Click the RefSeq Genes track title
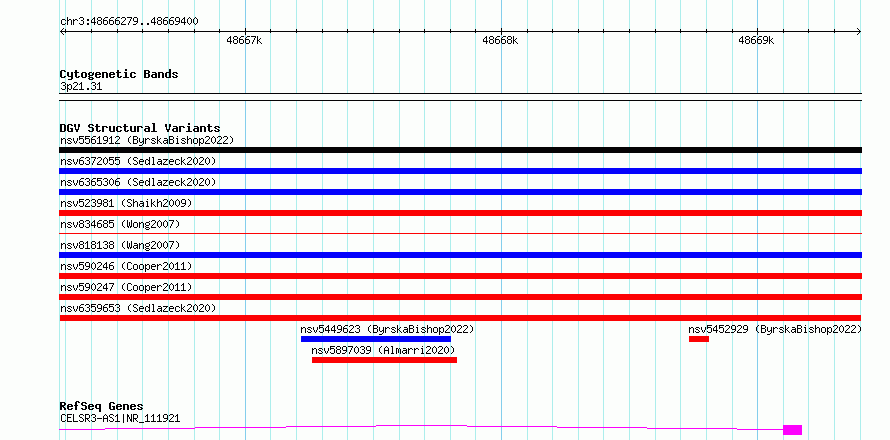Viewport: 890px width, 440px height. click(x=101, y=407)
